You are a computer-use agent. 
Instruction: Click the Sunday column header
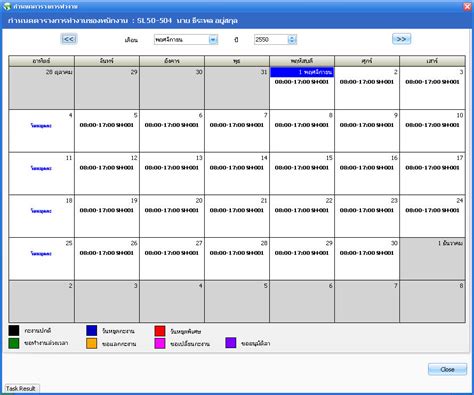41,61
